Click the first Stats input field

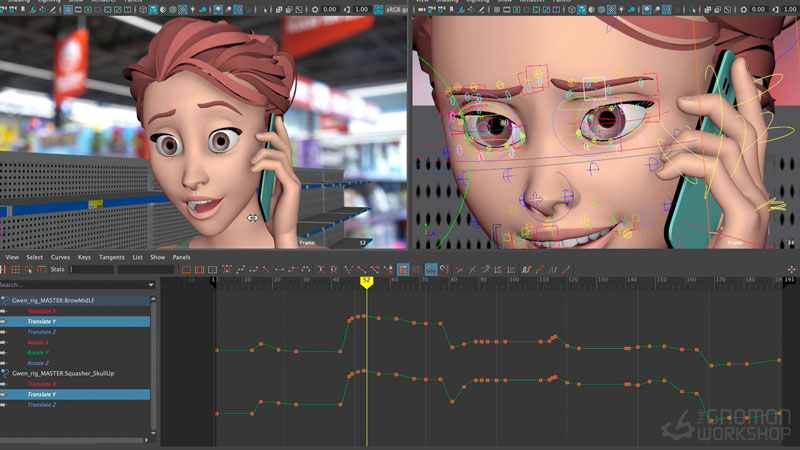92,269
